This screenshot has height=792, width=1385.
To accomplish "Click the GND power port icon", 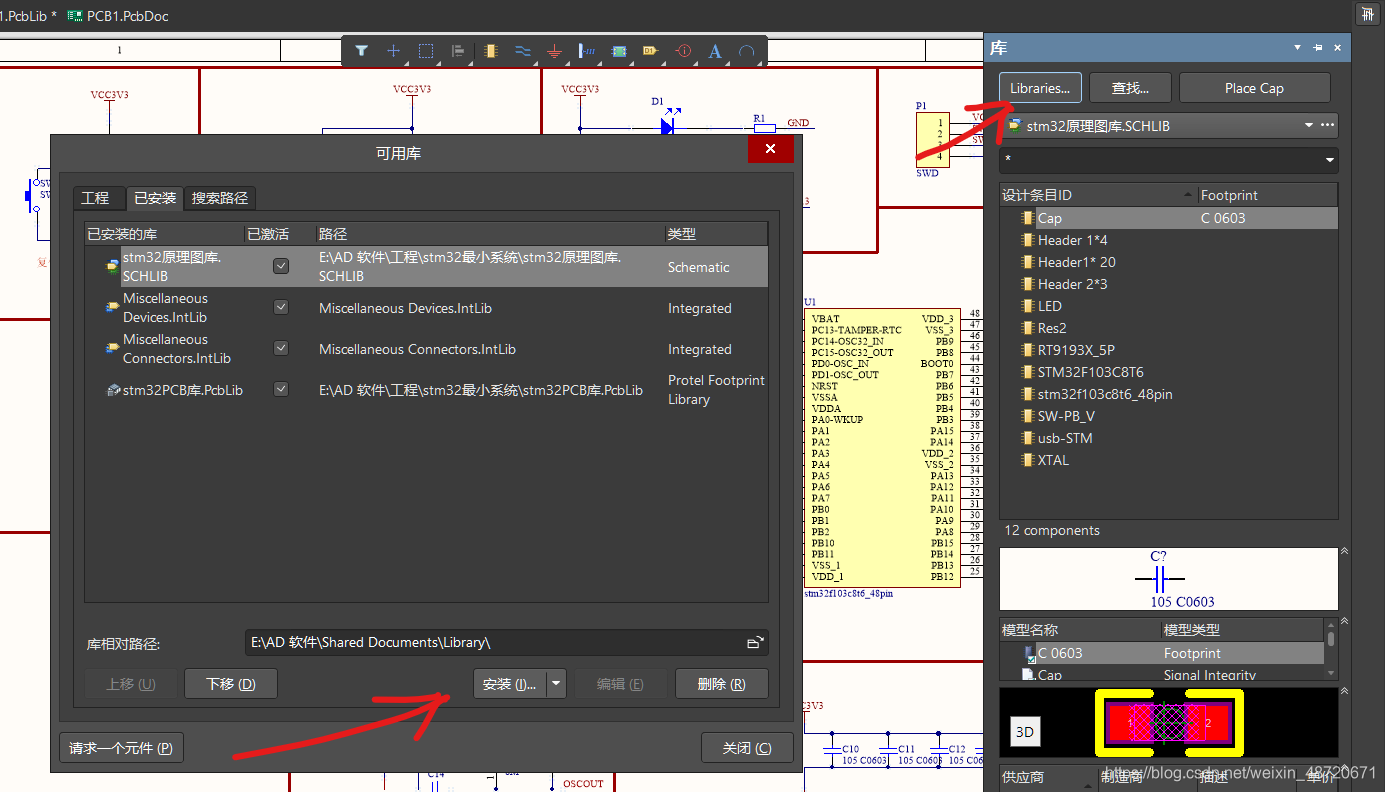I will pos(554,51).
